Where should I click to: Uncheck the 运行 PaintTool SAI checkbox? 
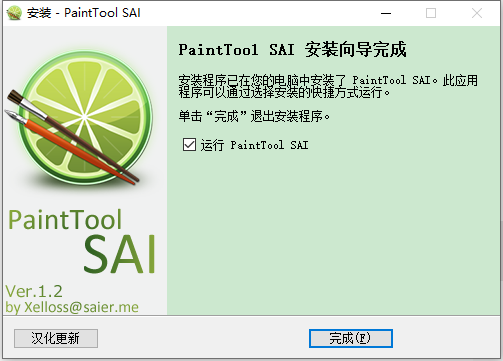coord(189,145)
